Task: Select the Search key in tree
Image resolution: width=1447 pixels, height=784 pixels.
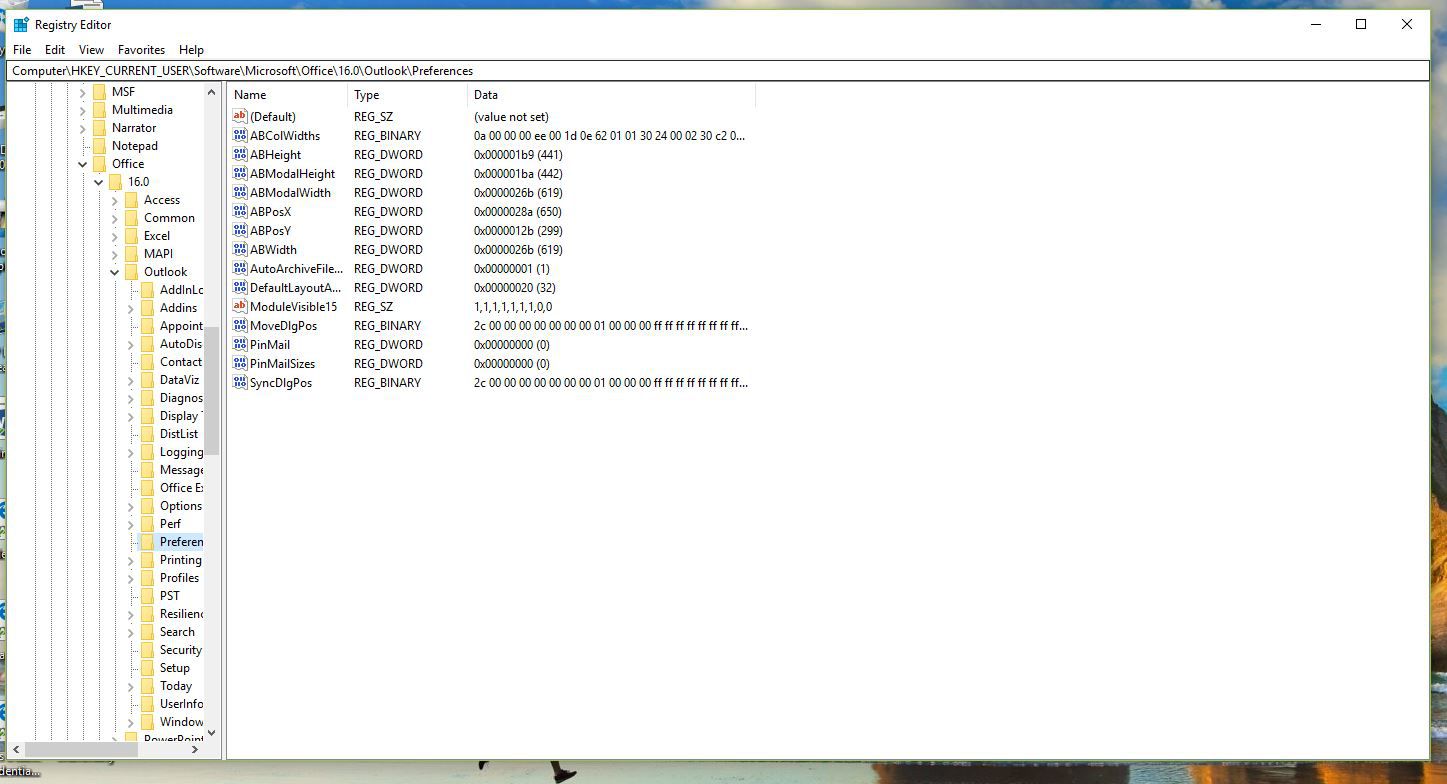Action: point(177,632)
